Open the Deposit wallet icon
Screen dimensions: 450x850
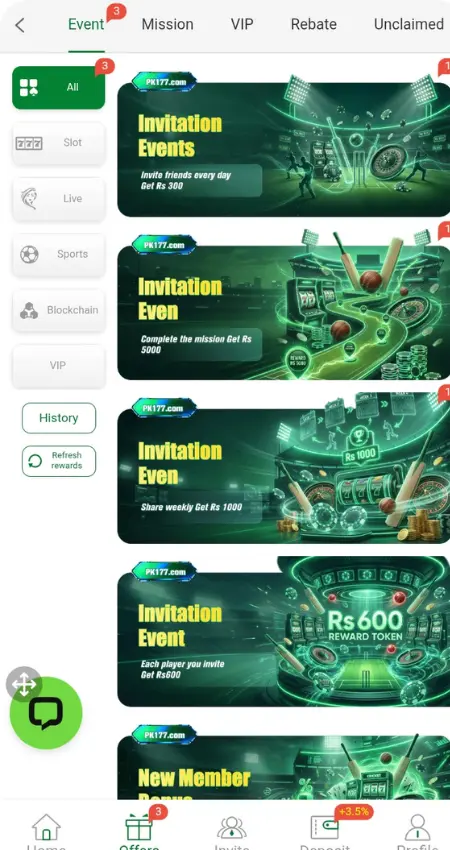(324, 828)
